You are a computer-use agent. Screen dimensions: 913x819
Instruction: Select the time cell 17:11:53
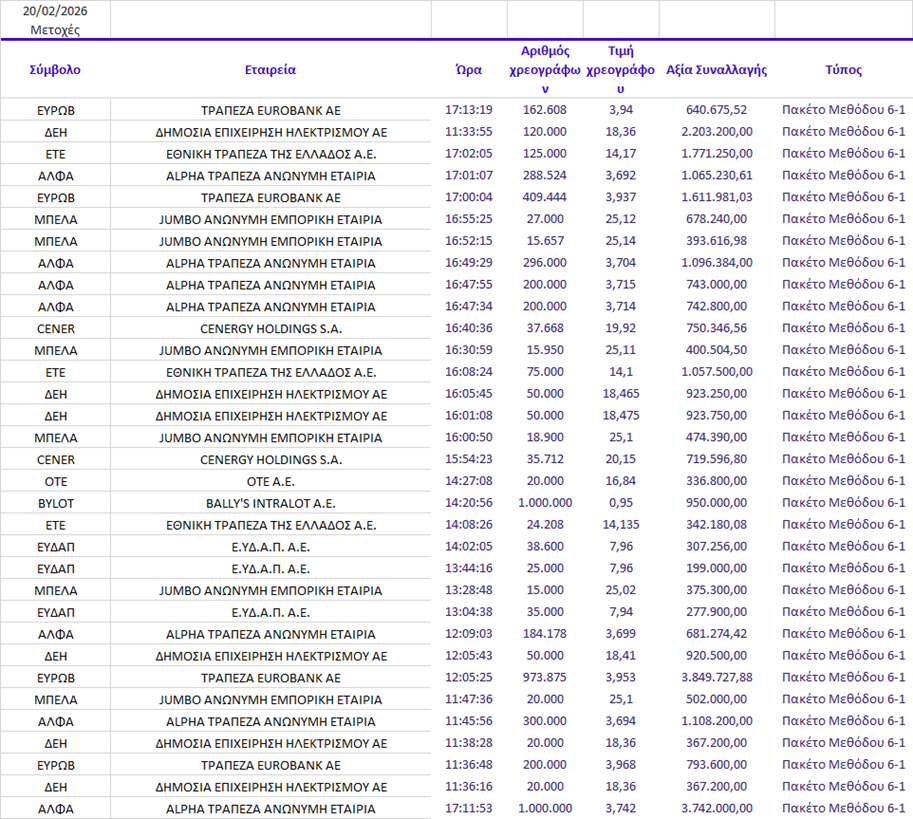469,809
